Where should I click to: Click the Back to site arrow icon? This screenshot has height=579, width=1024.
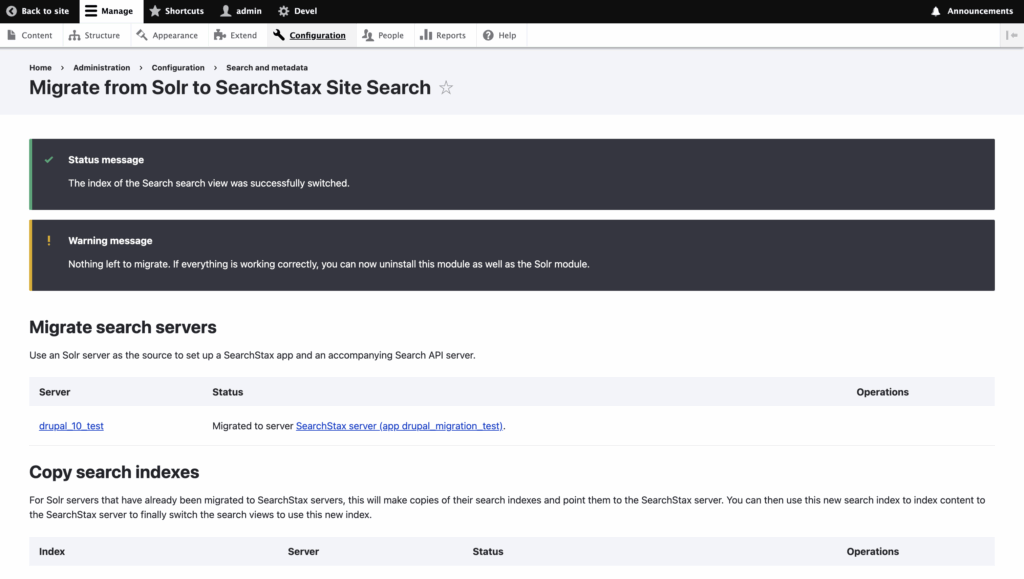click(x=11, y=11)
